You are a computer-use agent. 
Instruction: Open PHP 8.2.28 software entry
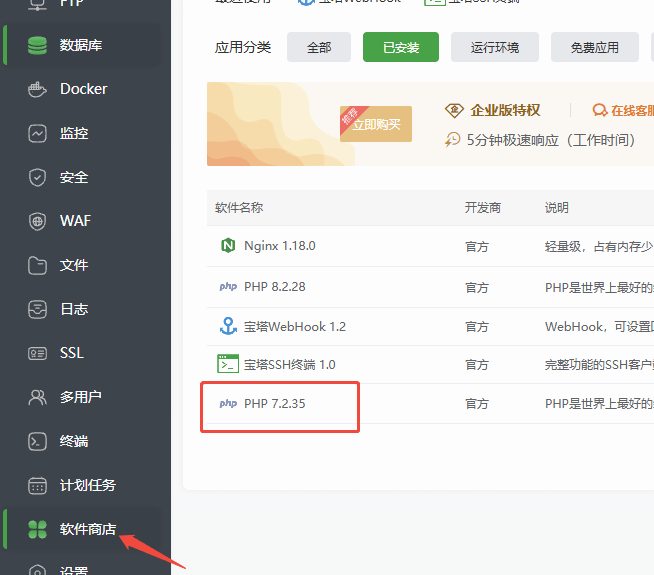click(x=274, y=286)
